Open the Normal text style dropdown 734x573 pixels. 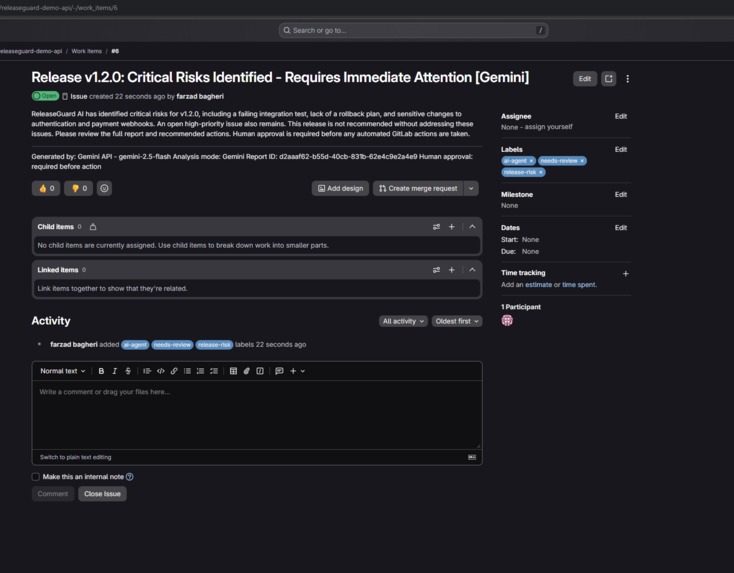[63, 371]
